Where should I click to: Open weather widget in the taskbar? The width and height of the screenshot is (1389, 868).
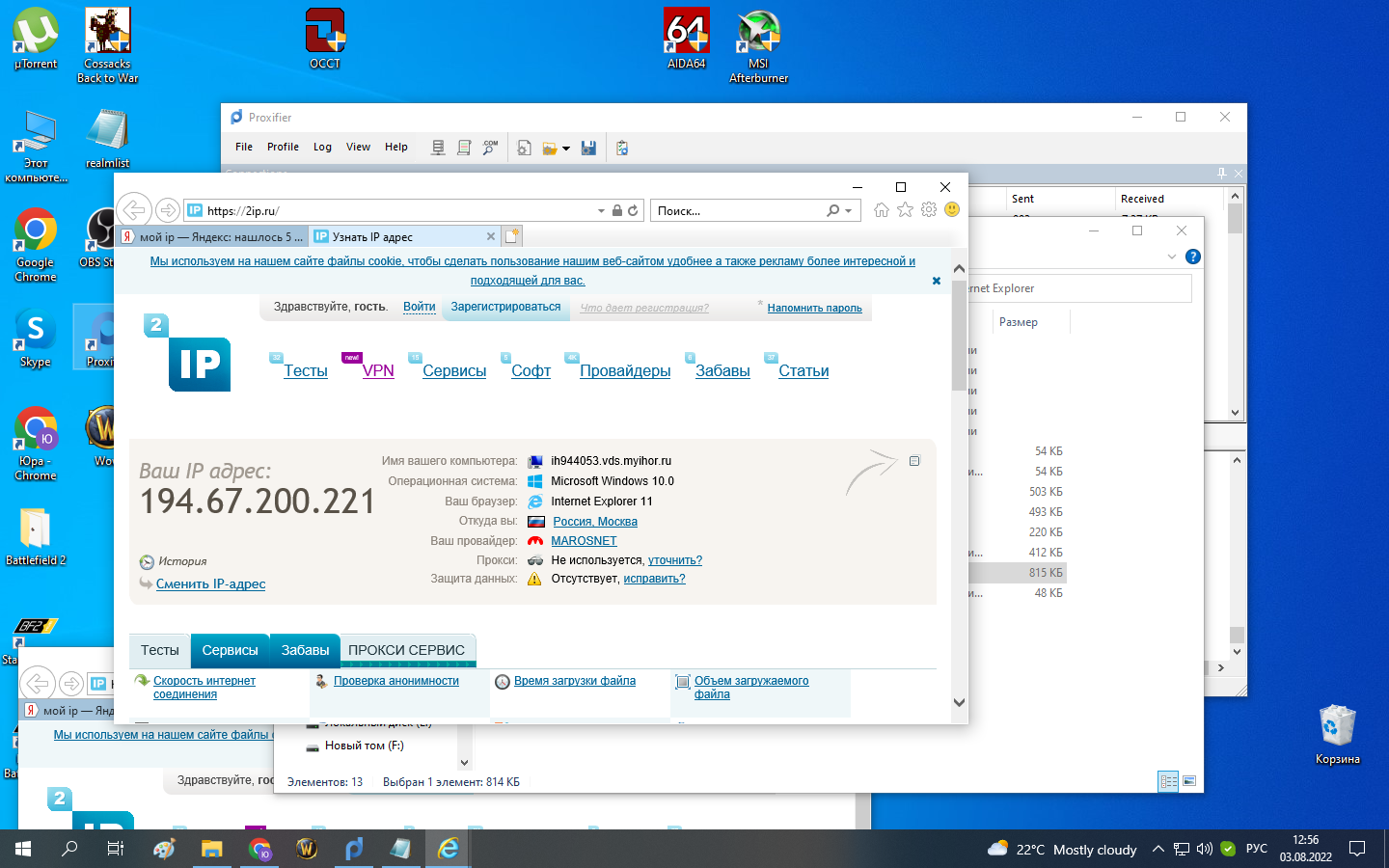coord(1062,850)
